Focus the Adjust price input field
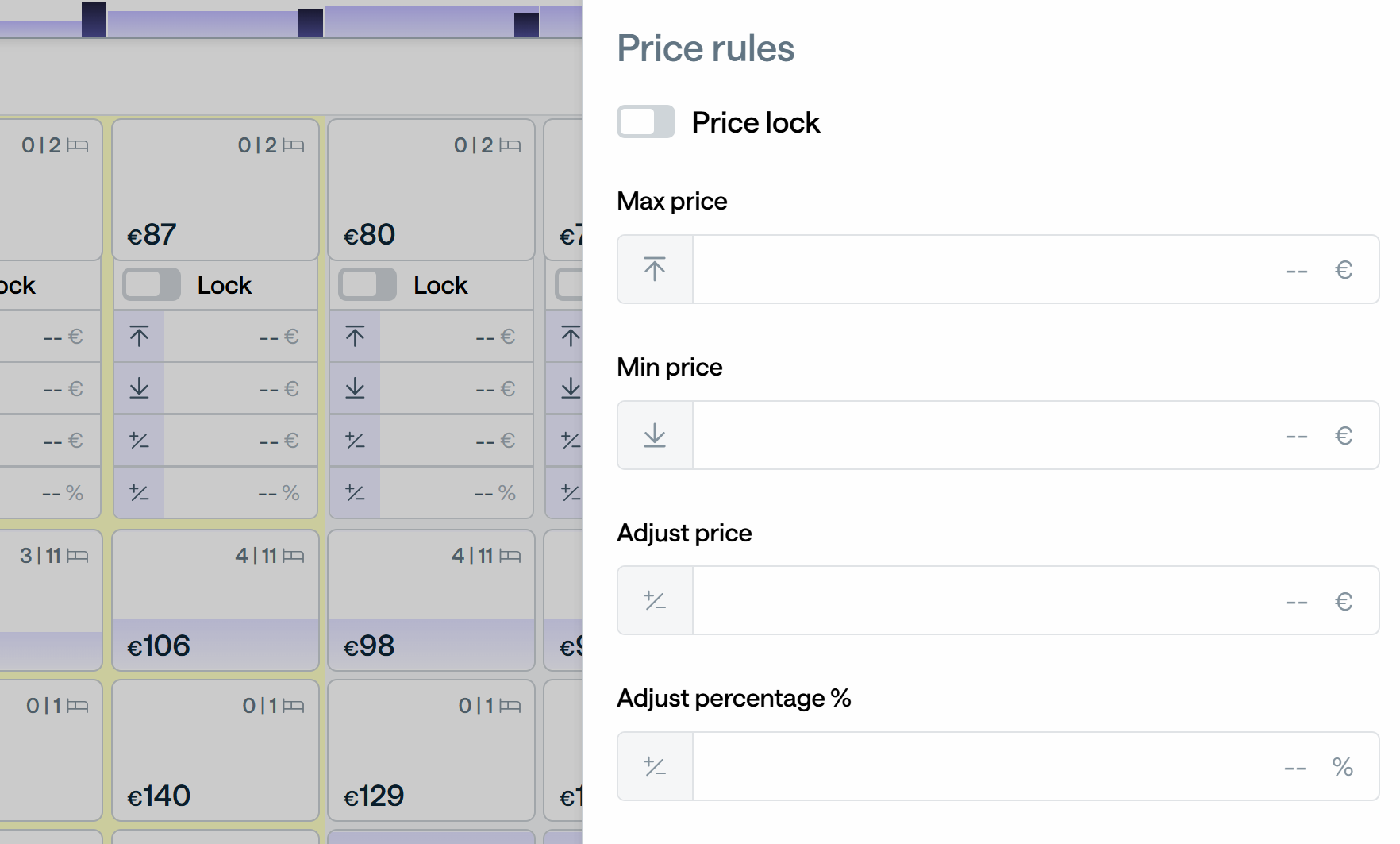Screen dimensions: 1400x844 coord(1036,600)
